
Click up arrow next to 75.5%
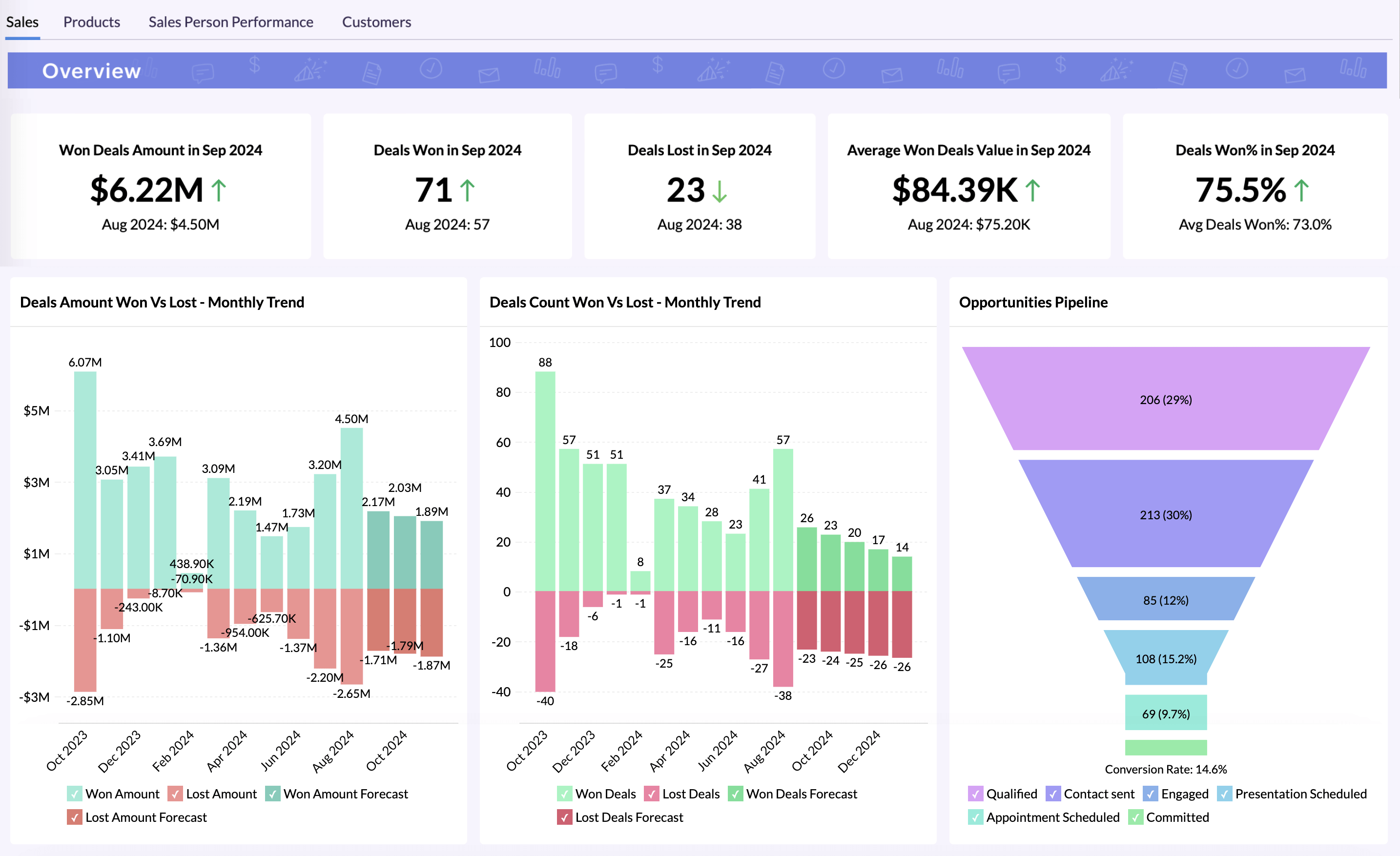click(1301, 191)
